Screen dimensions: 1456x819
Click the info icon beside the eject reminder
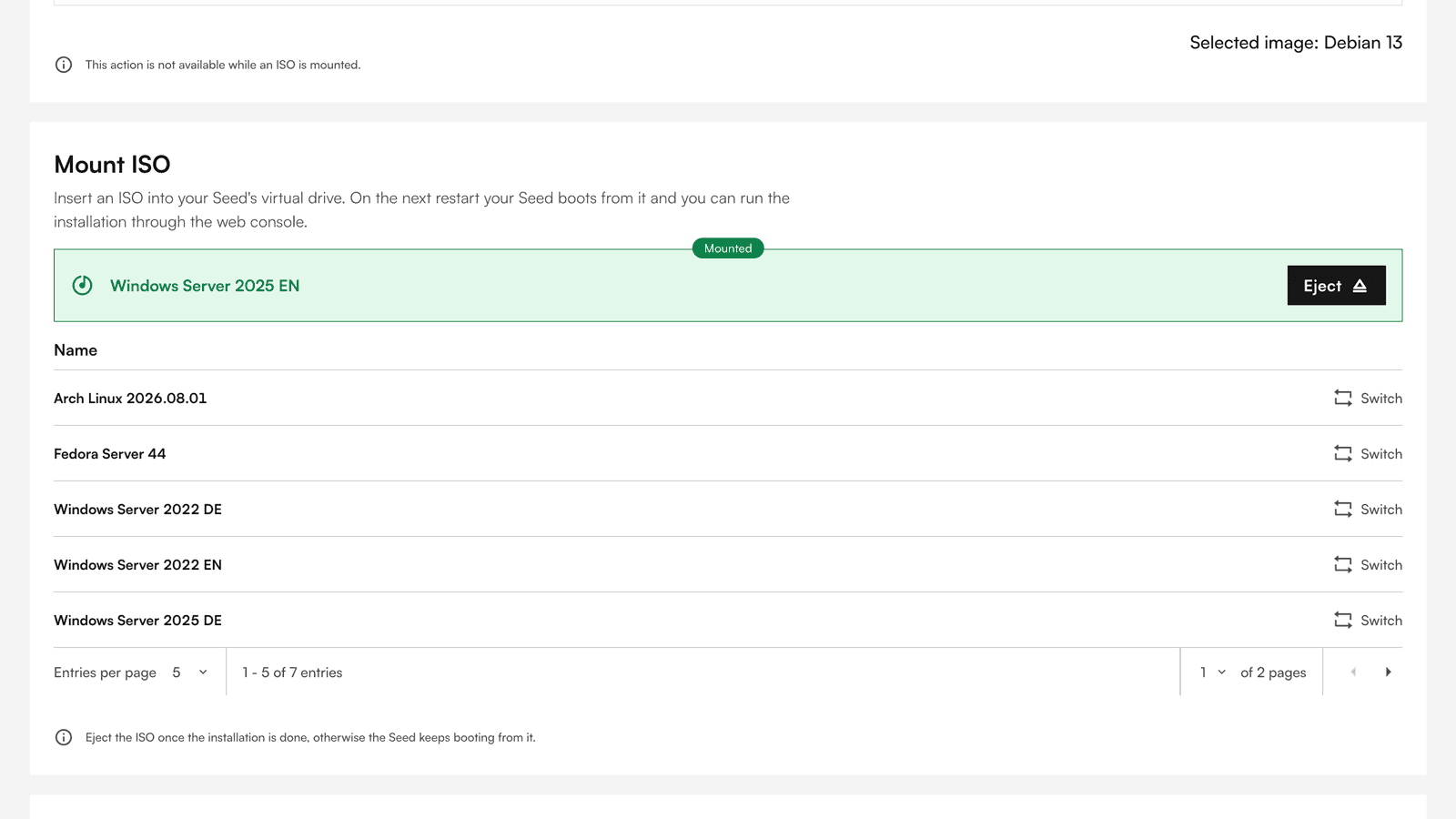point(64,737)
